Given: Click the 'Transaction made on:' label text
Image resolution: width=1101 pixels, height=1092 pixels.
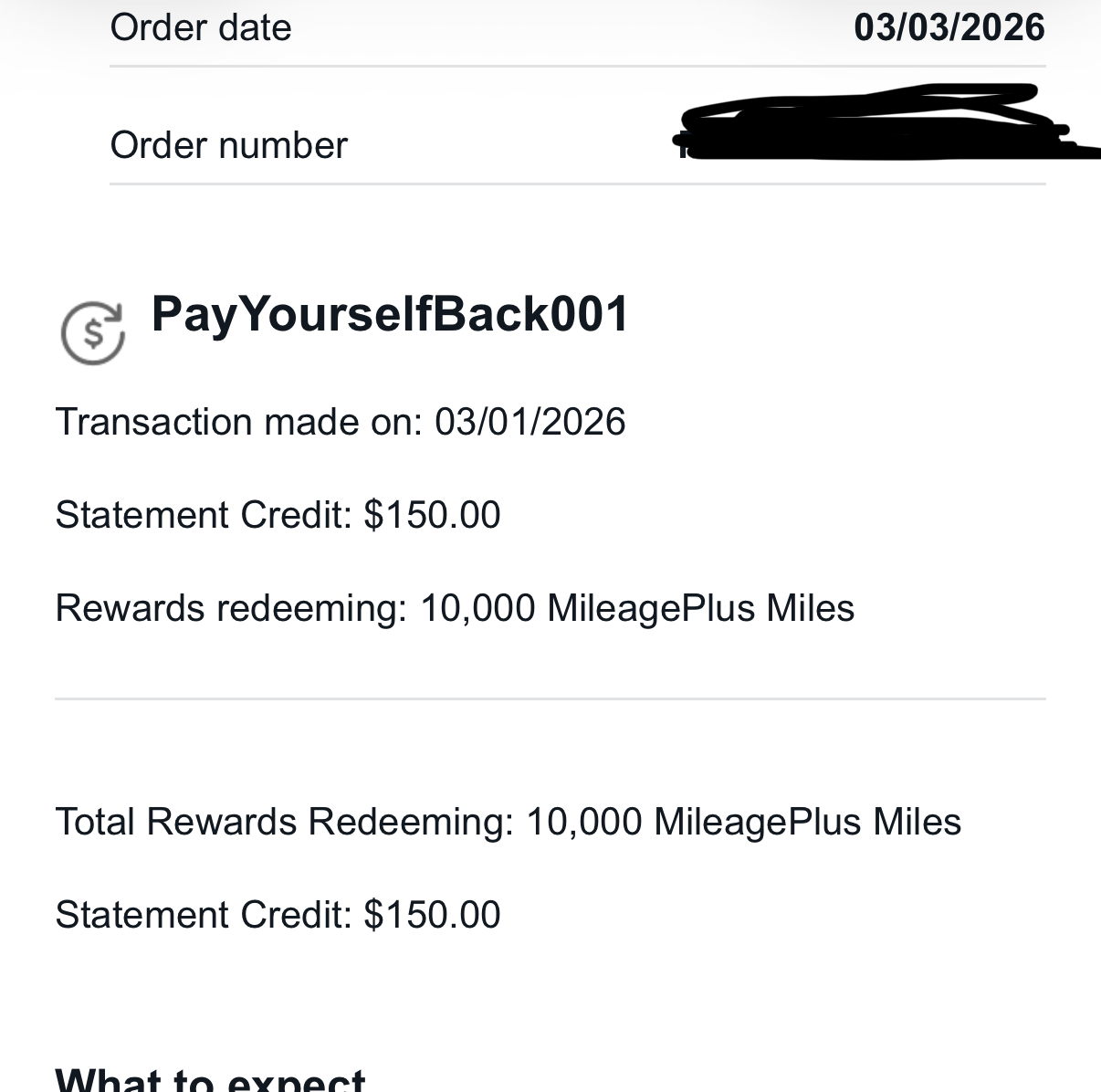Looking at the screenshot, I should coord(238,422).
